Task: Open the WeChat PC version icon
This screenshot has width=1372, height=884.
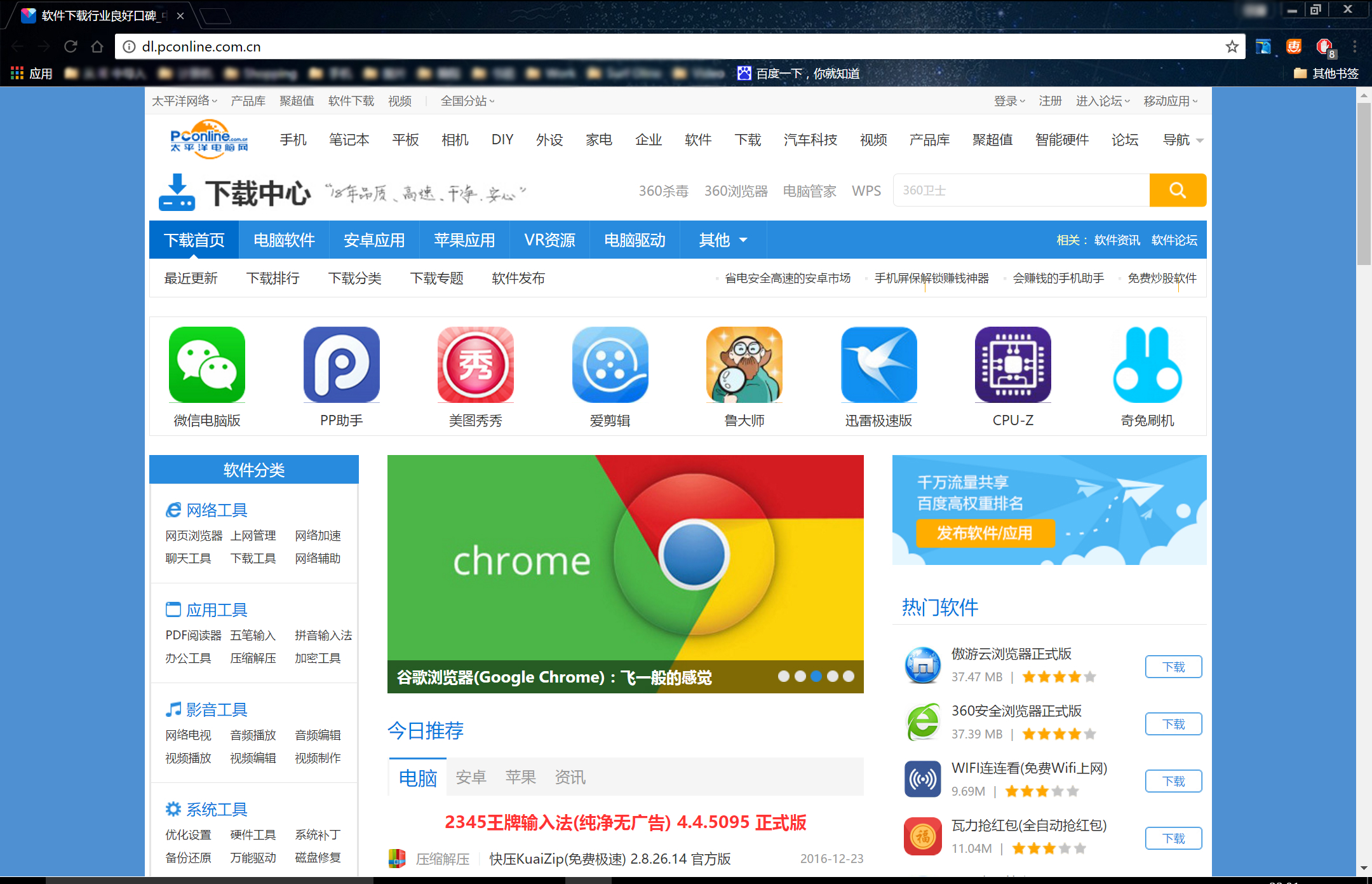Action: [x=207, y=365]
